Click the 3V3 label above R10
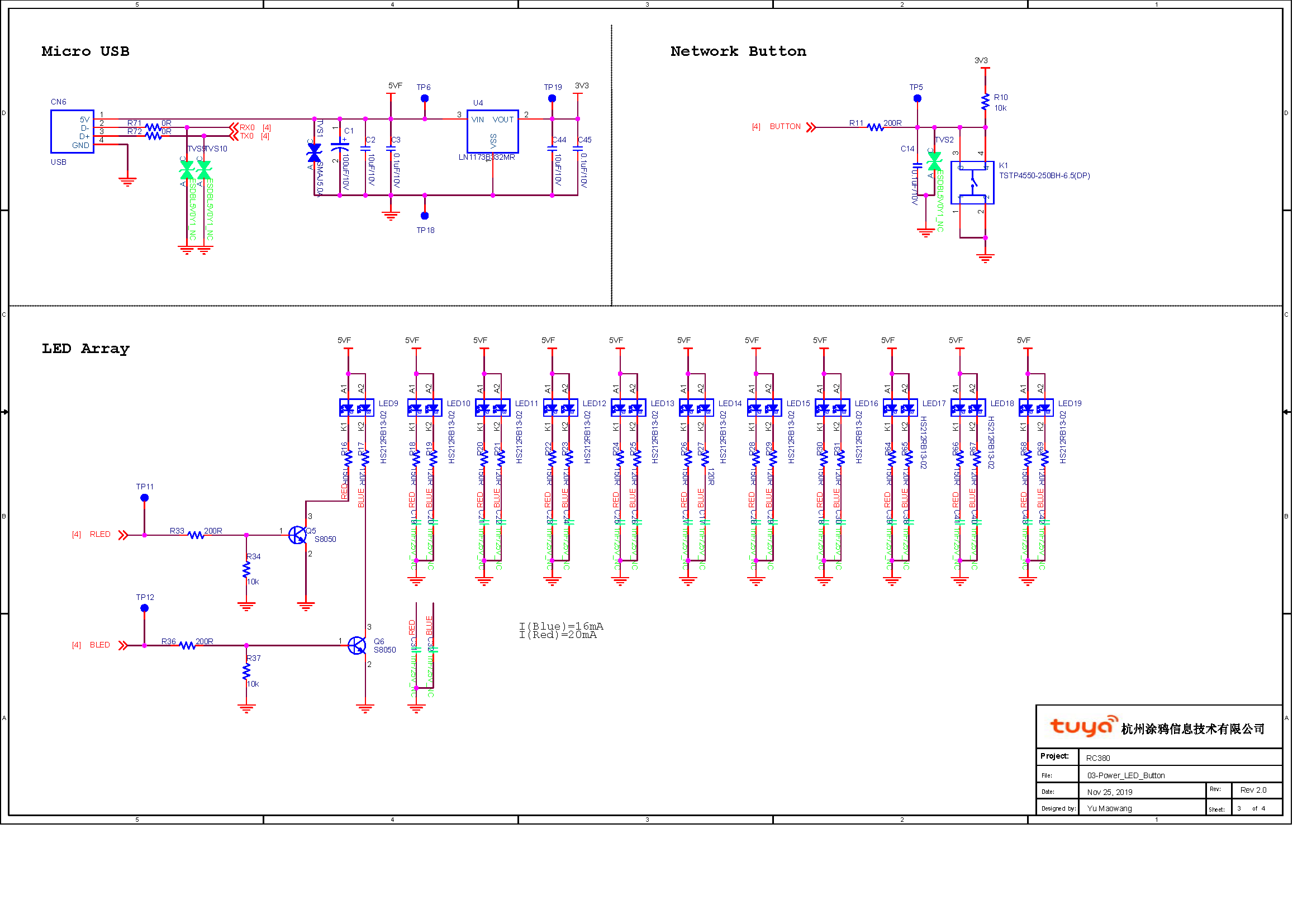This screenshot has height=924, width=1307. point(981,60)
